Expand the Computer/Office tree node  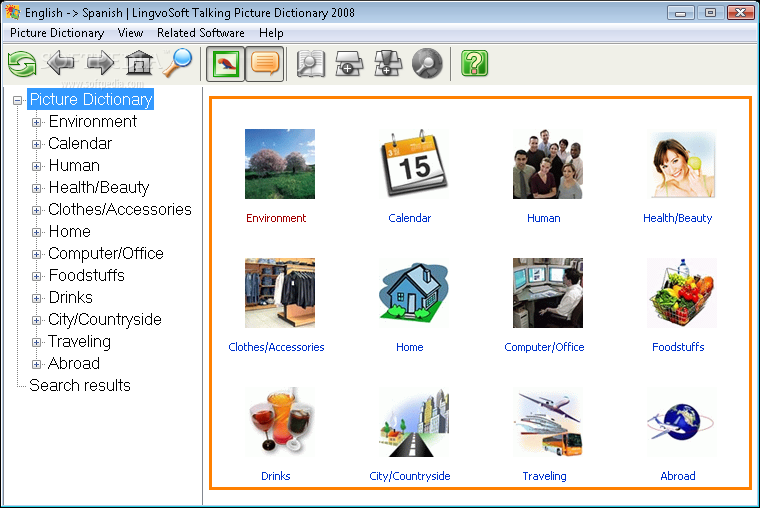click(x=36, y=254)
